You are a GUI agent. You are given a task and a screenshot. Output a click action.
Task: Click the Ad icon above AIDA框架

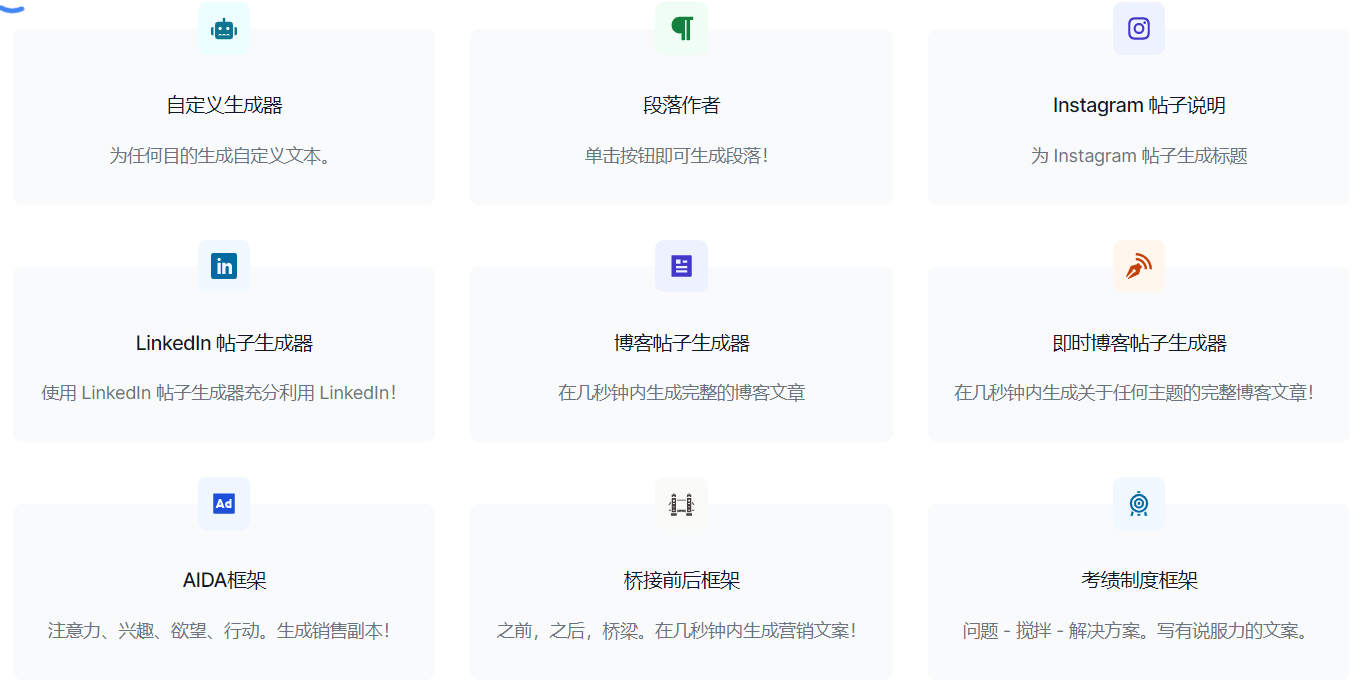(x=223, y=503)
